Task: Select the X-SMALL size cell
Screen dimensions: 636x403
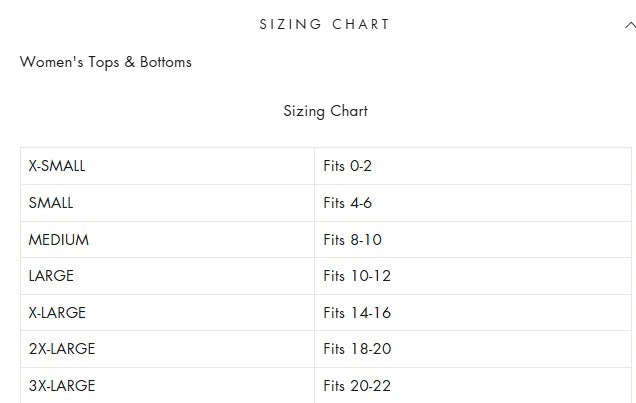Action: click(x=57, y=166)
